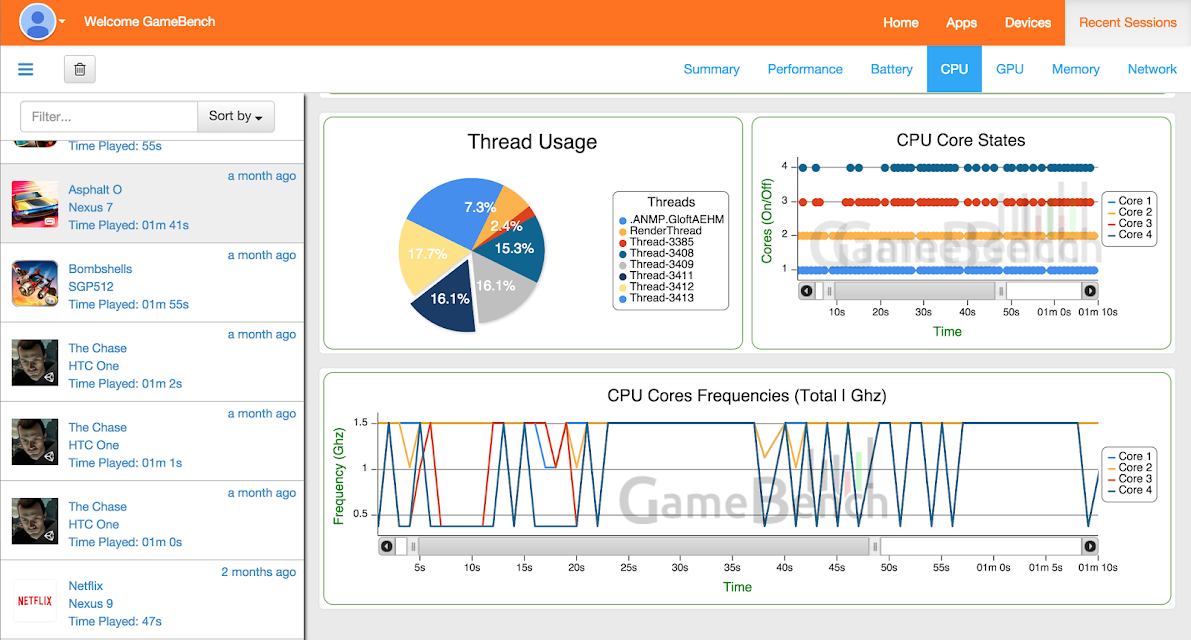Screen dimensions: 1191x640
Task: Click the Netflix session title
Action: pyautogui.click(x=86, y=586)
